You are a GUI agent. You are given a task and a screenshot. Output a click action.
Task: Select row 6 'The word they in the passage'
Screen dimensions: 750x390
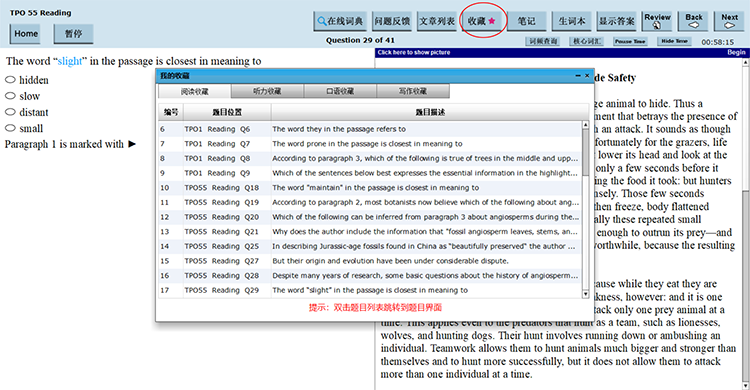(x=370, y=129)
